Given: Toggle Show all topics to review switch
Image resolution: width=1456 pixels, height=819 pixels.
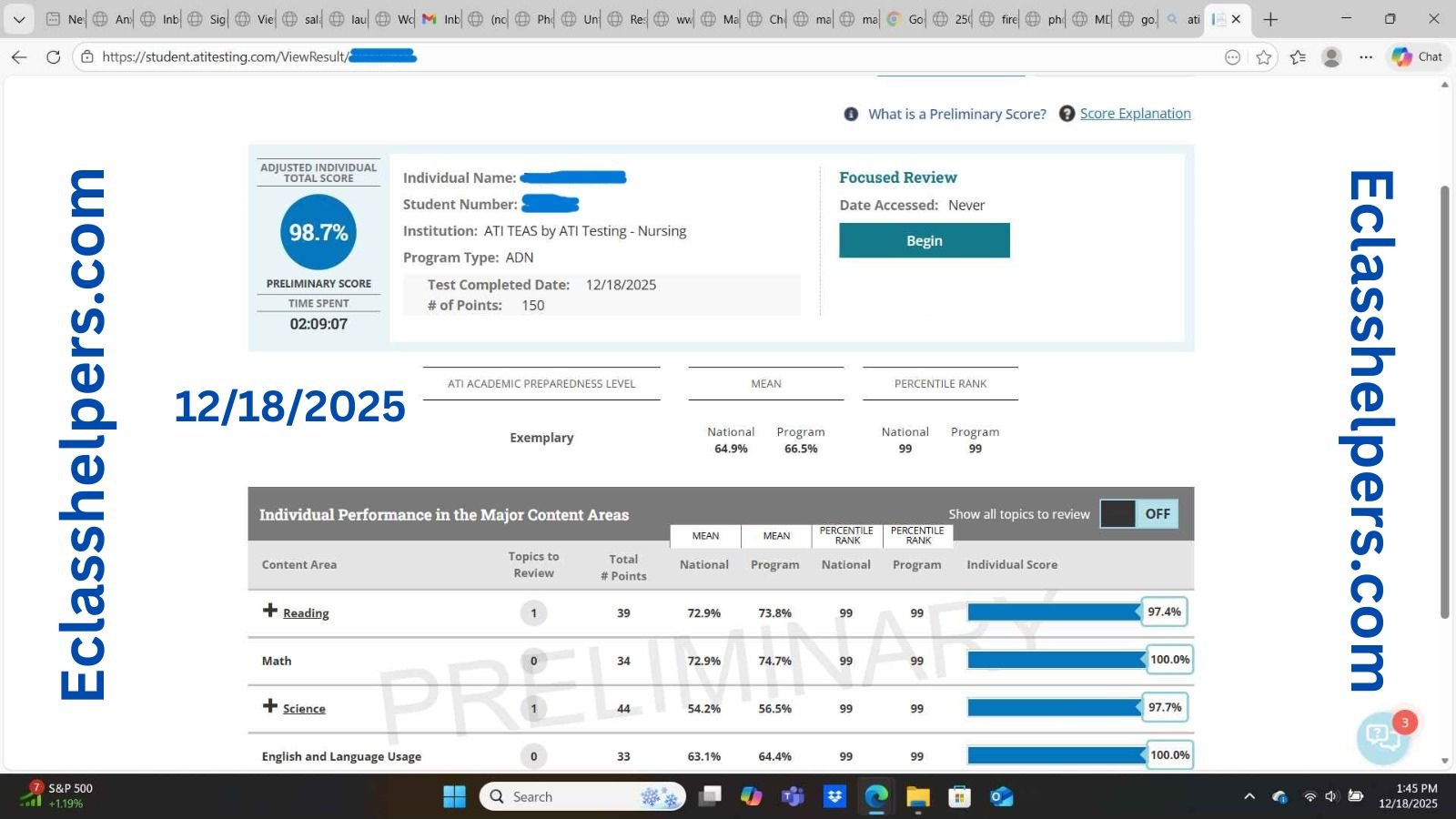Looking at the screenshot, I should (x=1138, y=514).
